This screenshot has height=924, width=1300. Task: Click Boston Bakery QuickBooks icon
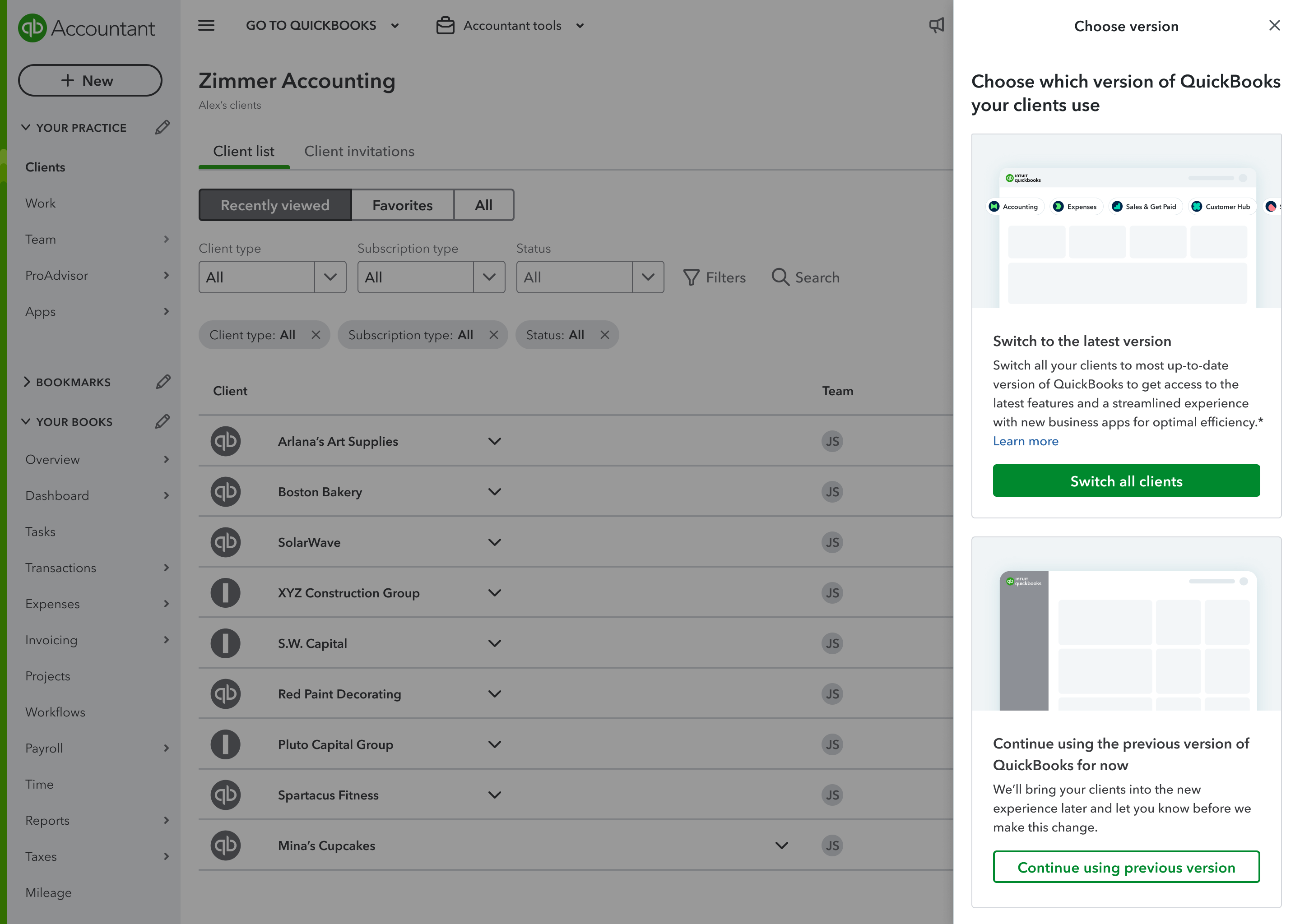coord(225,492)
